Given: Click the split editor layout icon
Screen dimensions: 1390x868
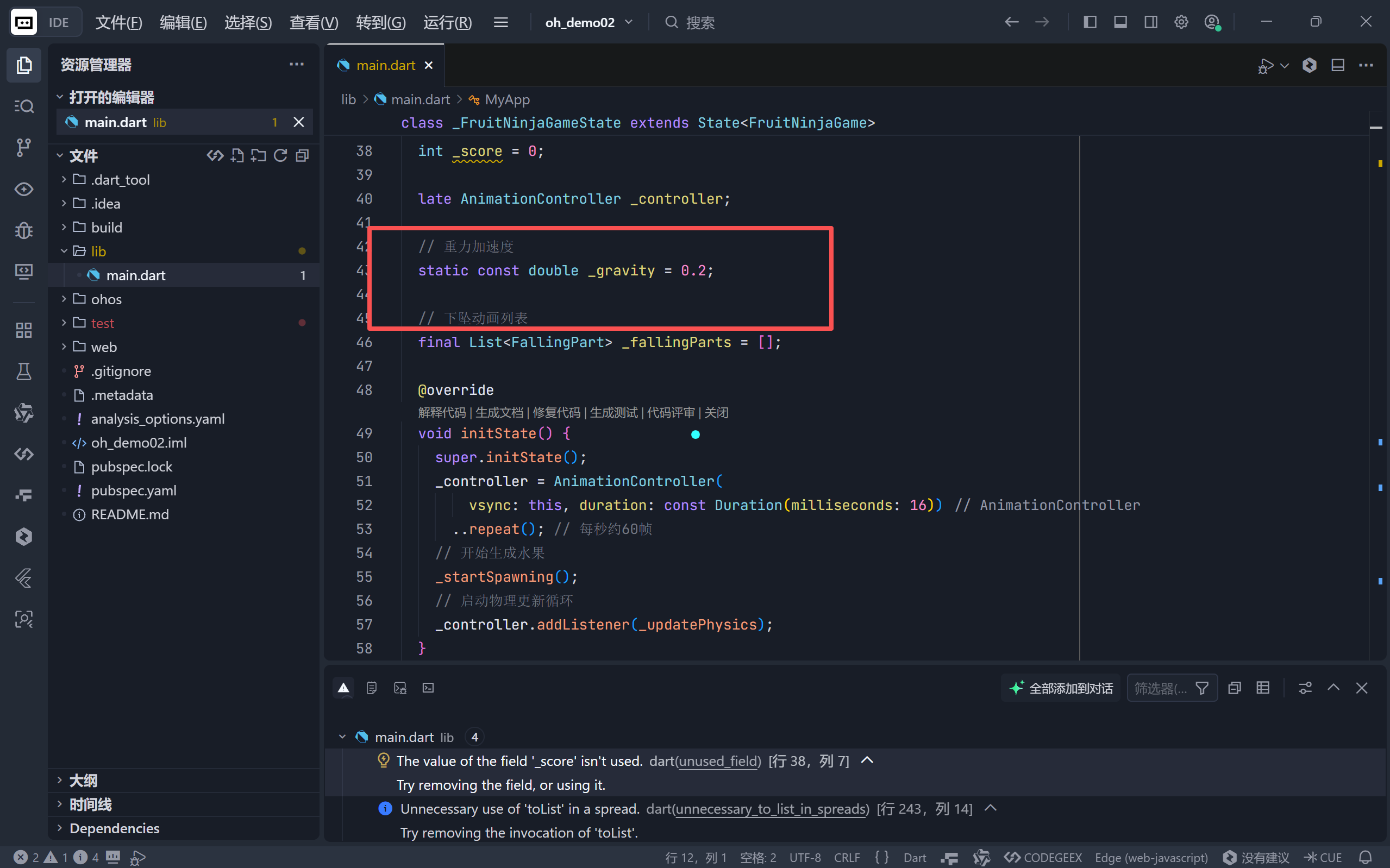Looking at the screenshot, I should [x=1337, y=65].
